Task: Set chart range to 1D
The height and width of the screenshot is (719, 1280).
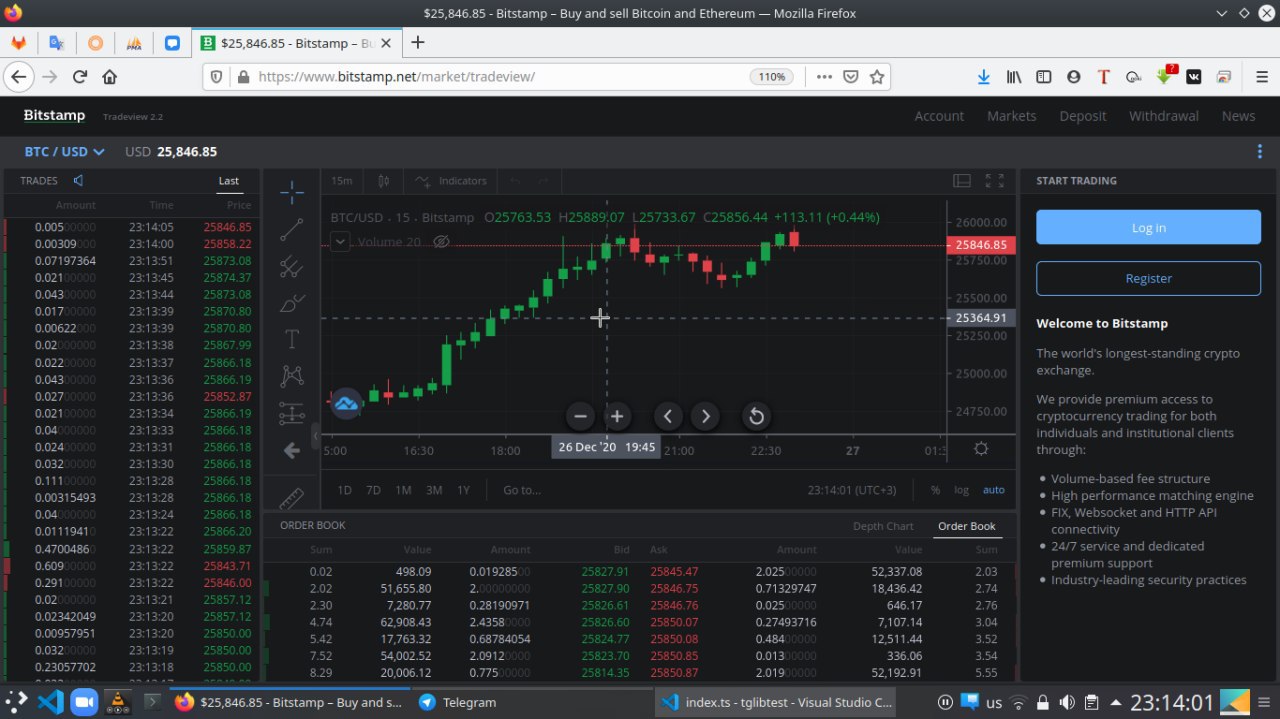Action: [344, 490]
